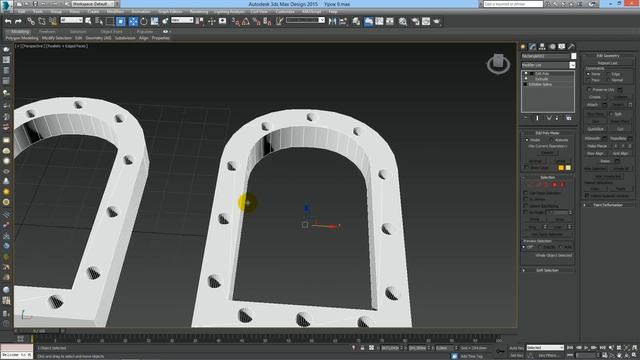Click the Render Production teapot icon
The image size is (640, 360).
click(437, 21)
